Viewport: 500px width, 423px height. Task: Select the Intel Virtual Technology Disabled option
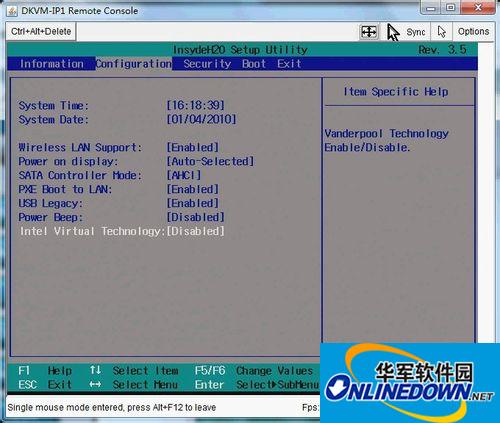(x=195, y=231)
